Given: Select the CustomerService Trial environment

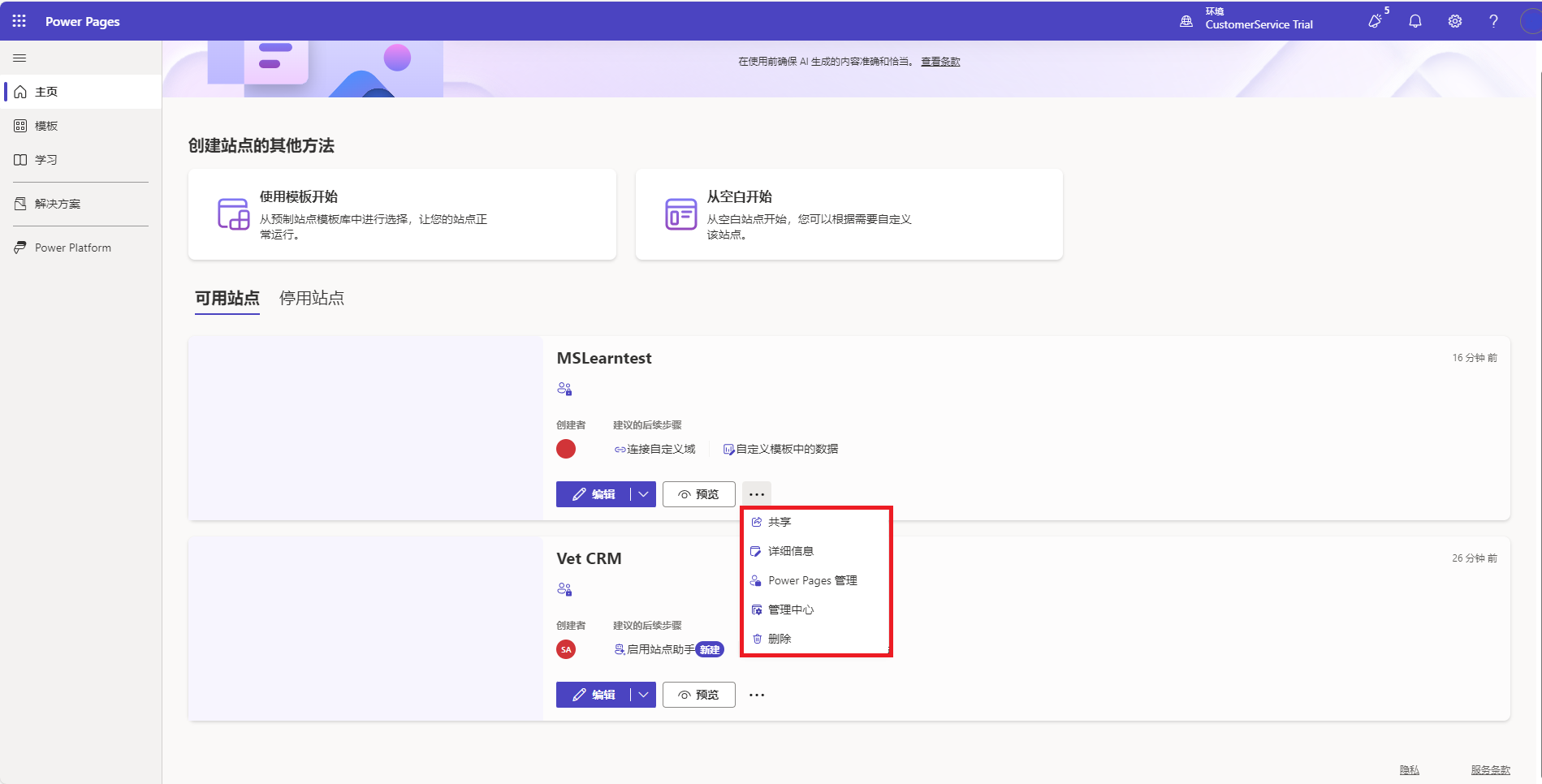Looking at the screenshot, I should pyautogui.click(x=1259, y=24).
